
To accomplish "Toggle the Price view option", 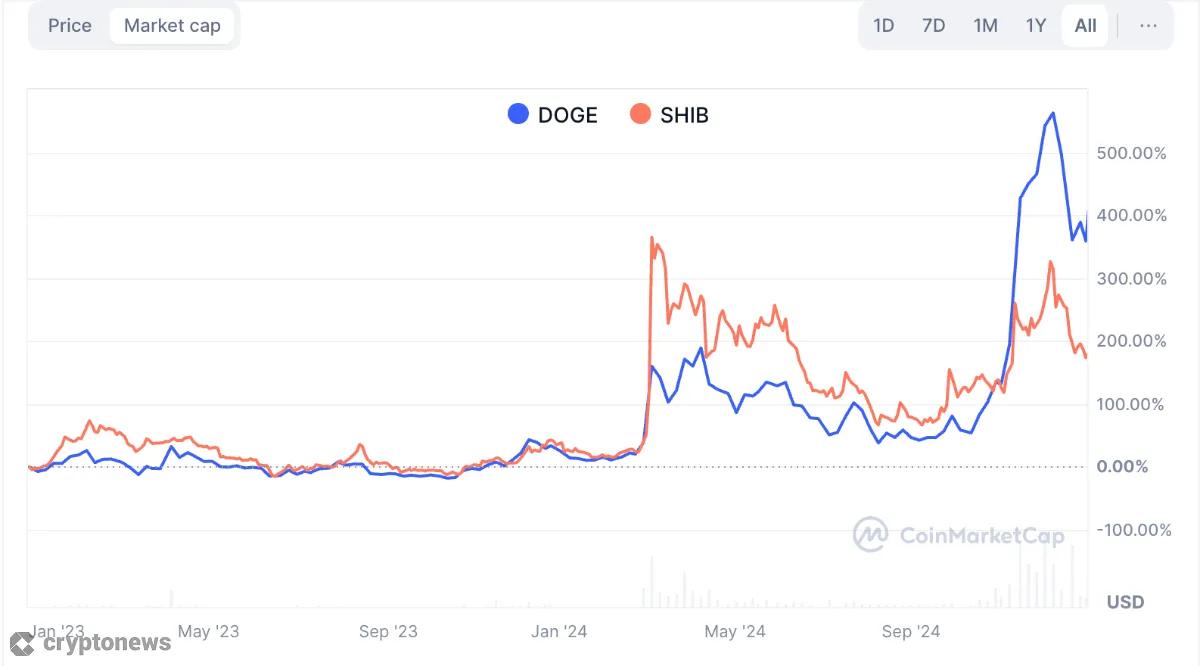I will point(69,25).
